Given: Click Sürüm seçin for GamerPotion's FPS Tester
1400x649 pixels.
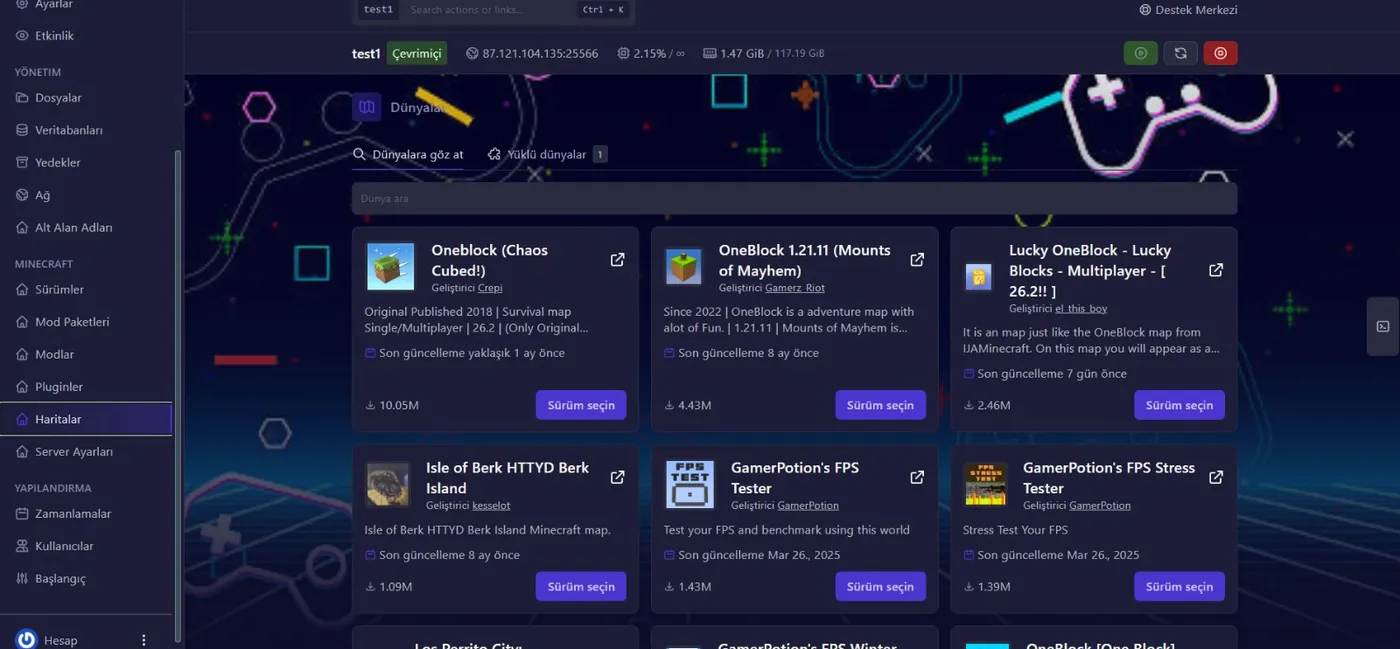Looking at the screenshot, I should click(x=880, y=586).
